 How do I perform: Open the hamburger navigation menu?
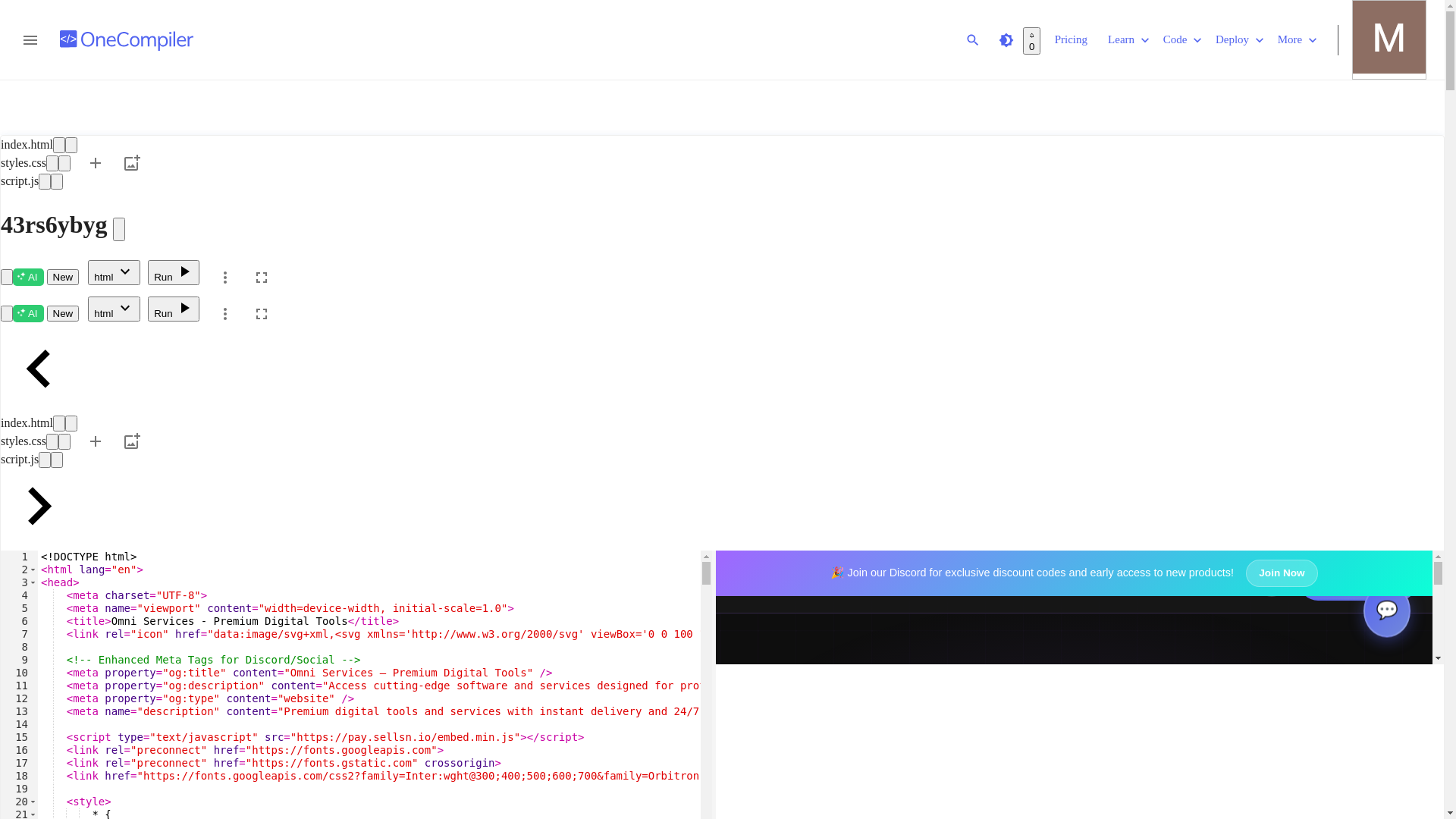(x=30, y=40)
